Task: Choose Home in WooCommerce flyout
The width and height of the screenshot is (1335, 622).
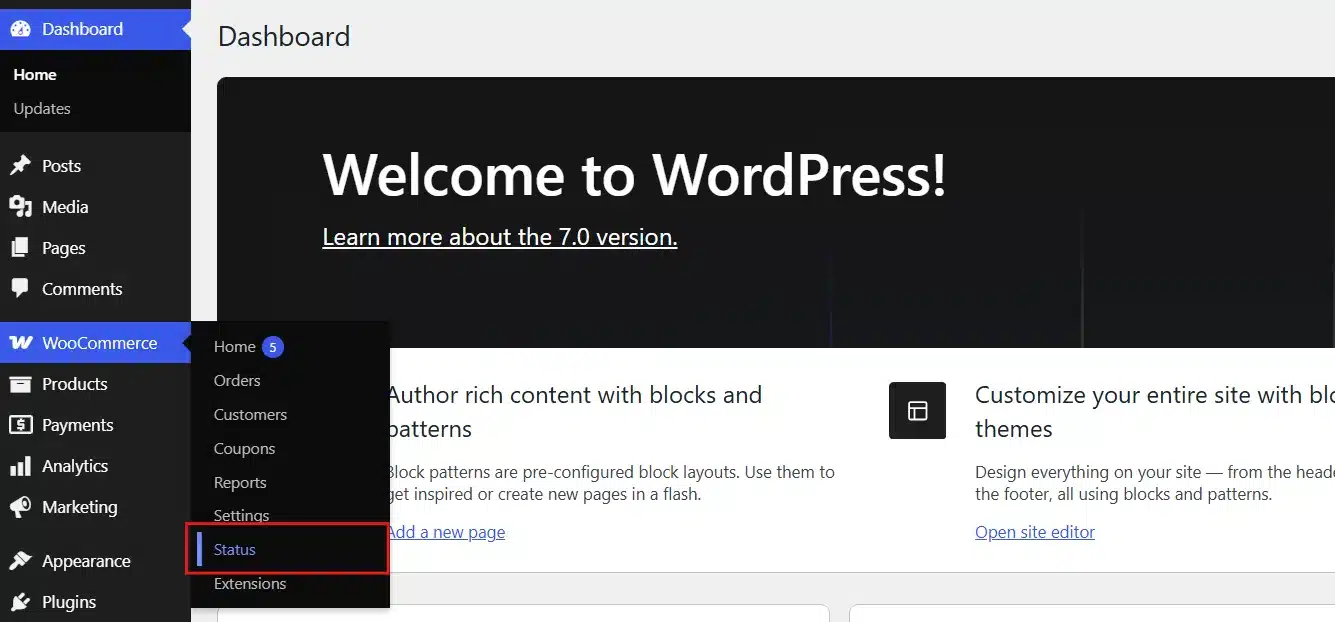Action: pos(235,347)
